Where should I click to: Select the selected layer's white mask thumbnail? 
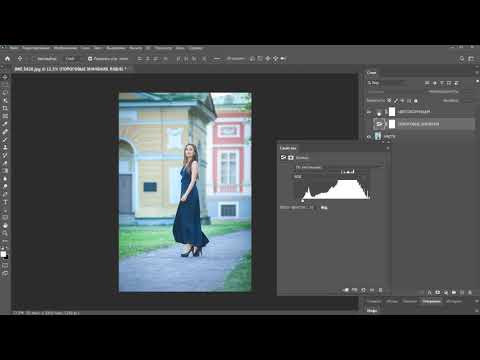coord(392,124)
